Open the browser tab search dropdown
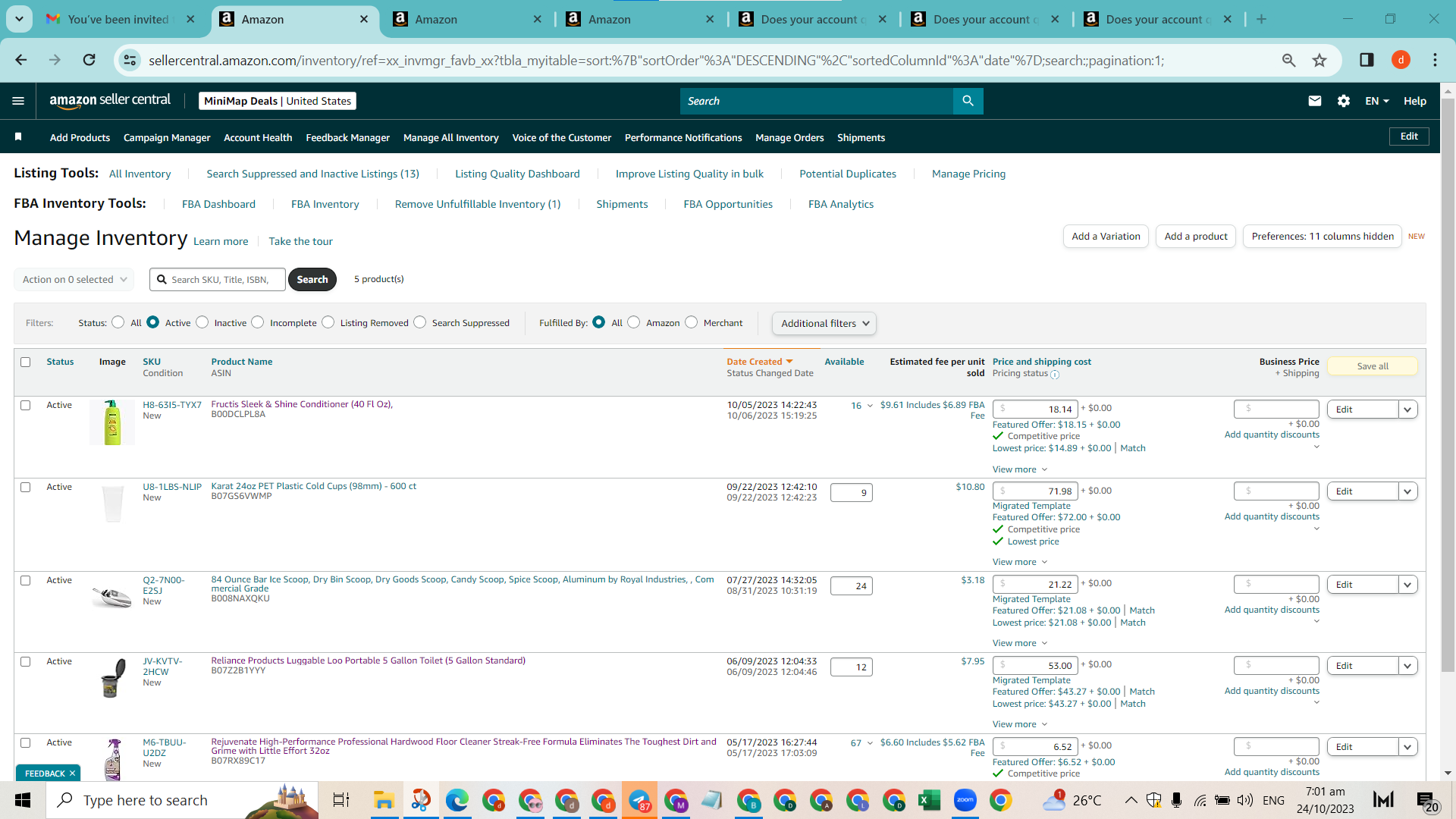 click(x=19, y=19)
